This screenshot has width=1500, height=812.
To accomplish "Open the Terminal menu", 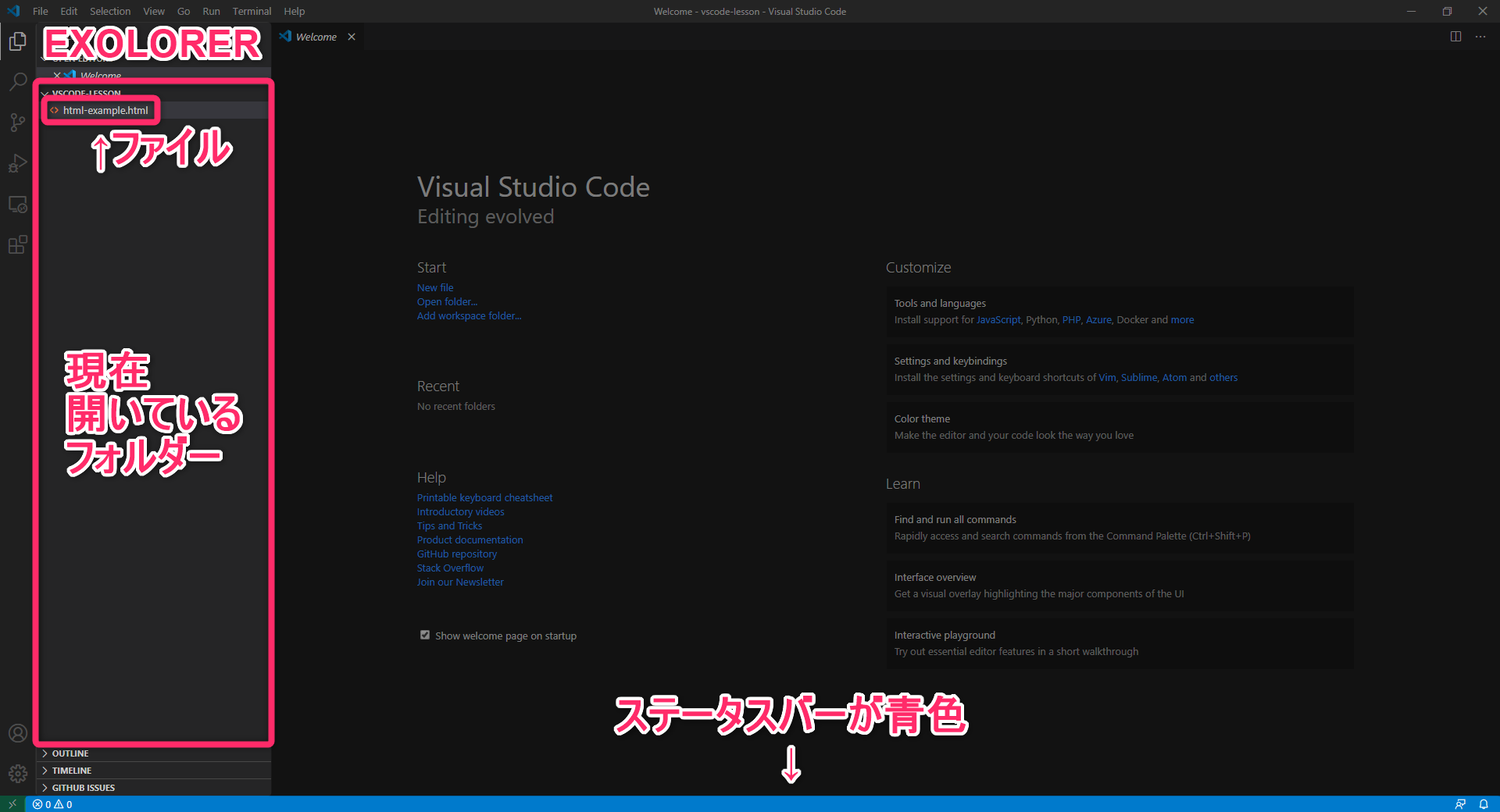I will pos(252,11).
